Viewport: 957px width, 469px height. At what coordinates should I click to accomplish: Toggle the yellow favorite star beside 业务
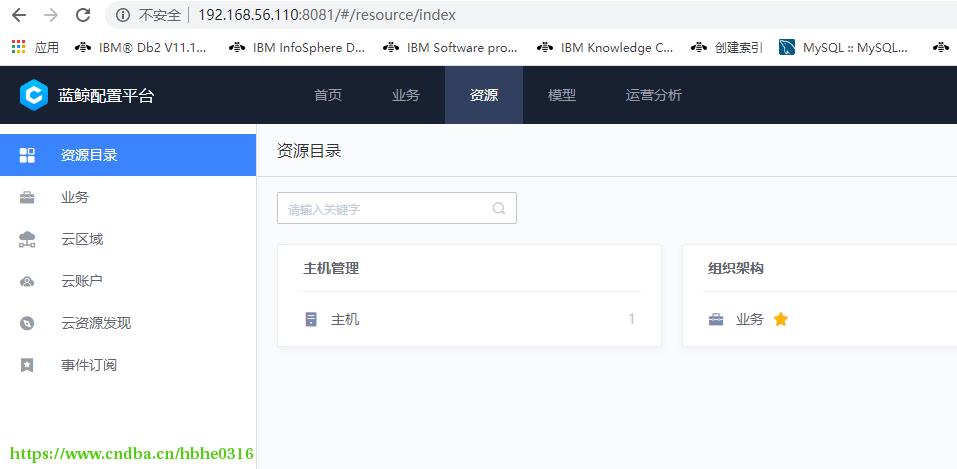pyautogui.click(x=780, y=319)
